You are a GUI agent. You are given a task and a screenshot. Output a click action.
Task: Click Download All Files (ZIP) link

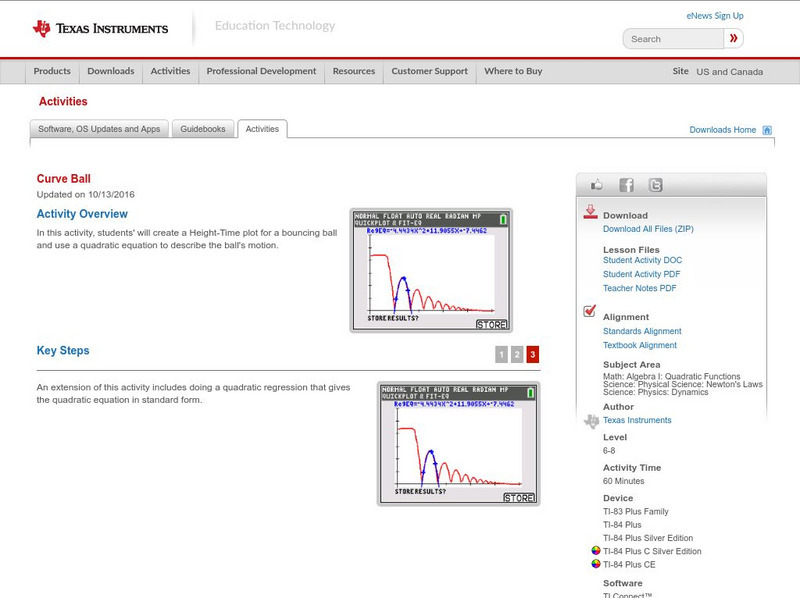(x=648, y=229)
